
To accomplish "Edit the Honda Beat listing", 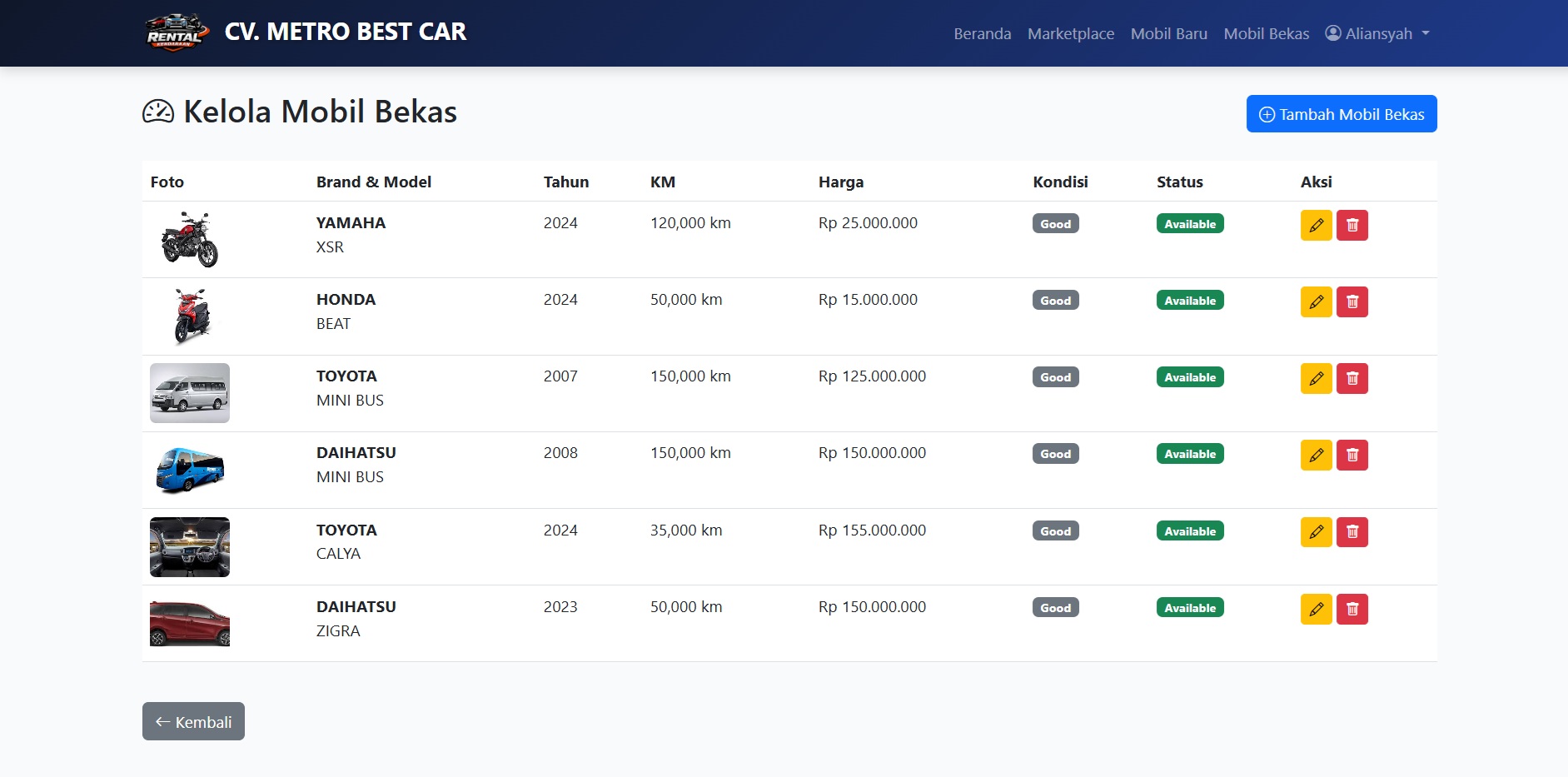I will pos(1316,301).
